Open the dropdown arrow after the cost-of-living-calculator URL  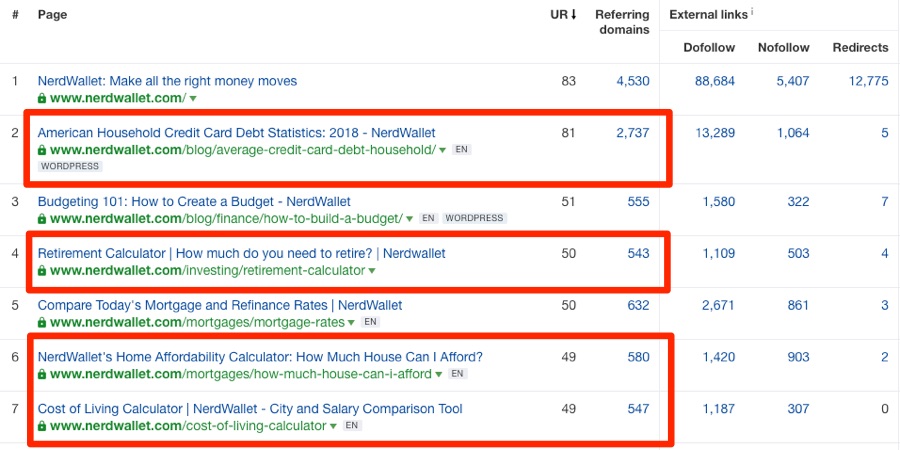coord(333,427)
